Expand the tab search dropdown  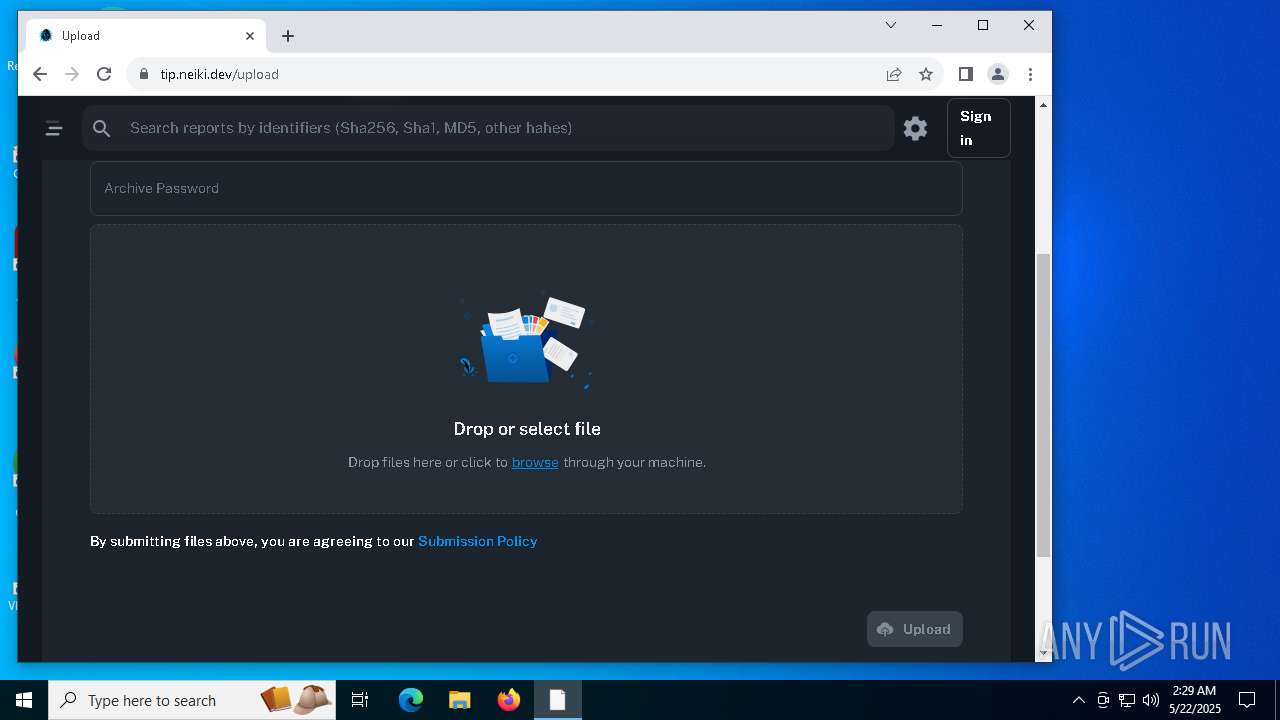click(x=891, y=25)
